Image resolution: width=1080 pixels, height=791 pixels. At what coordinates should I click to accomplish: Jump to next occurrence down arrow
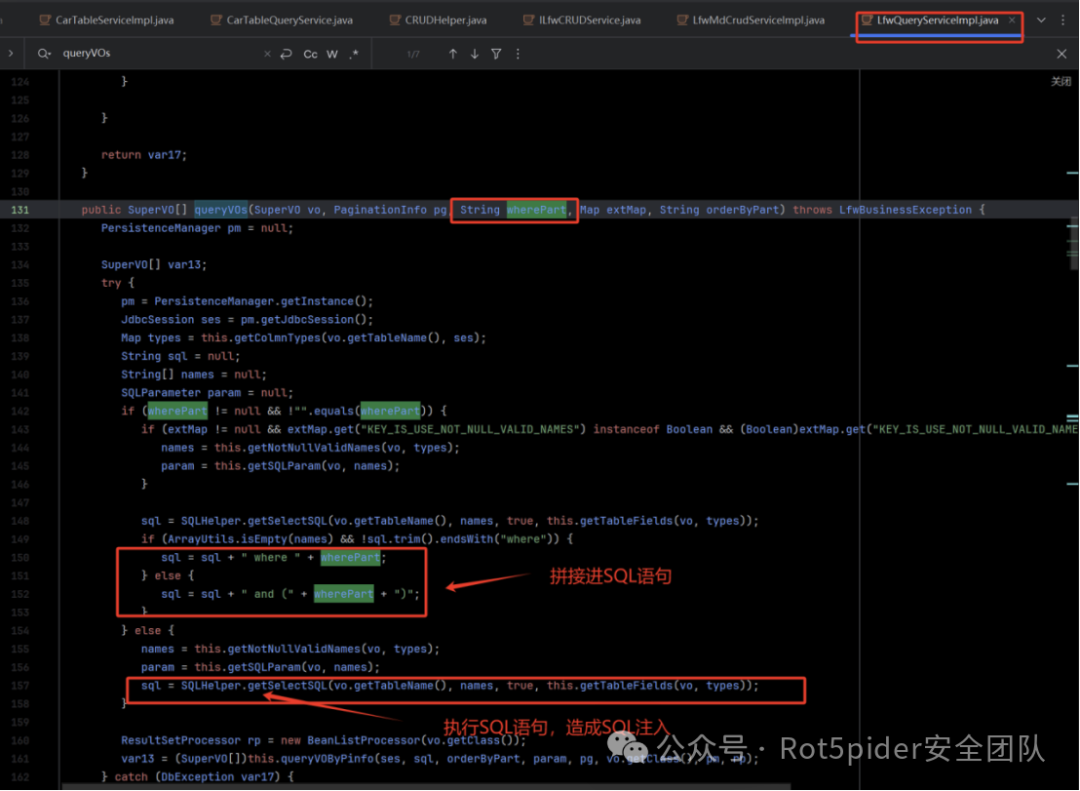474,54
